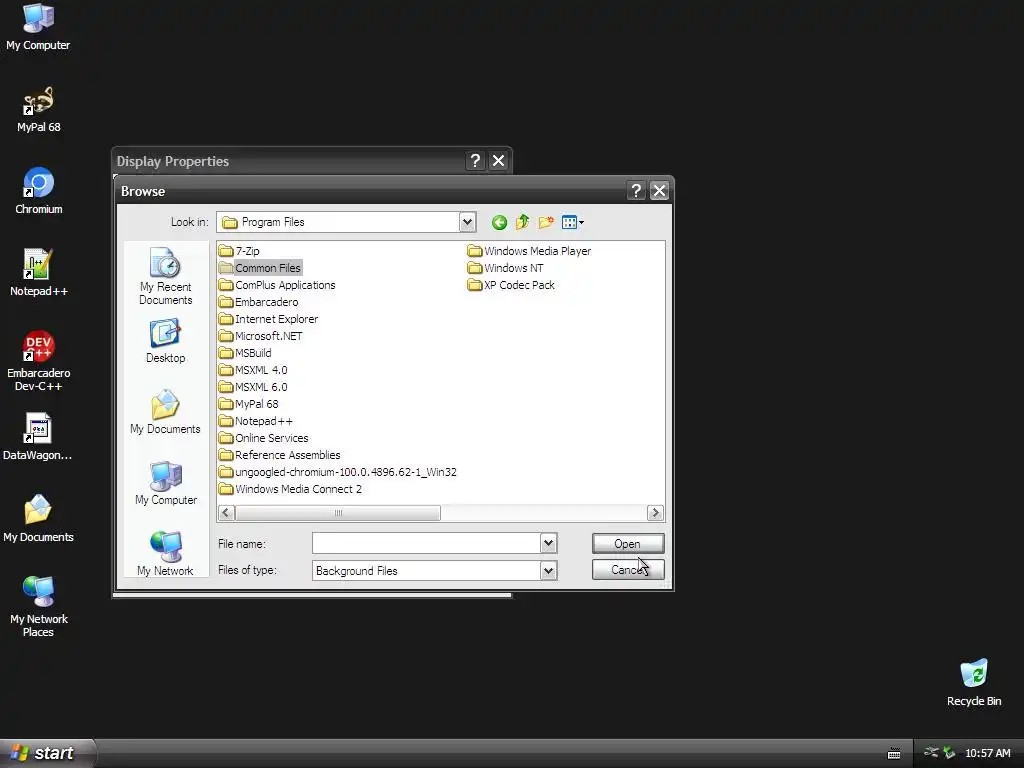Image resolution: width=1024 pixels, height=768 pixels.
Task: Select My Computer desktop icon
Action: pos(38,27)
